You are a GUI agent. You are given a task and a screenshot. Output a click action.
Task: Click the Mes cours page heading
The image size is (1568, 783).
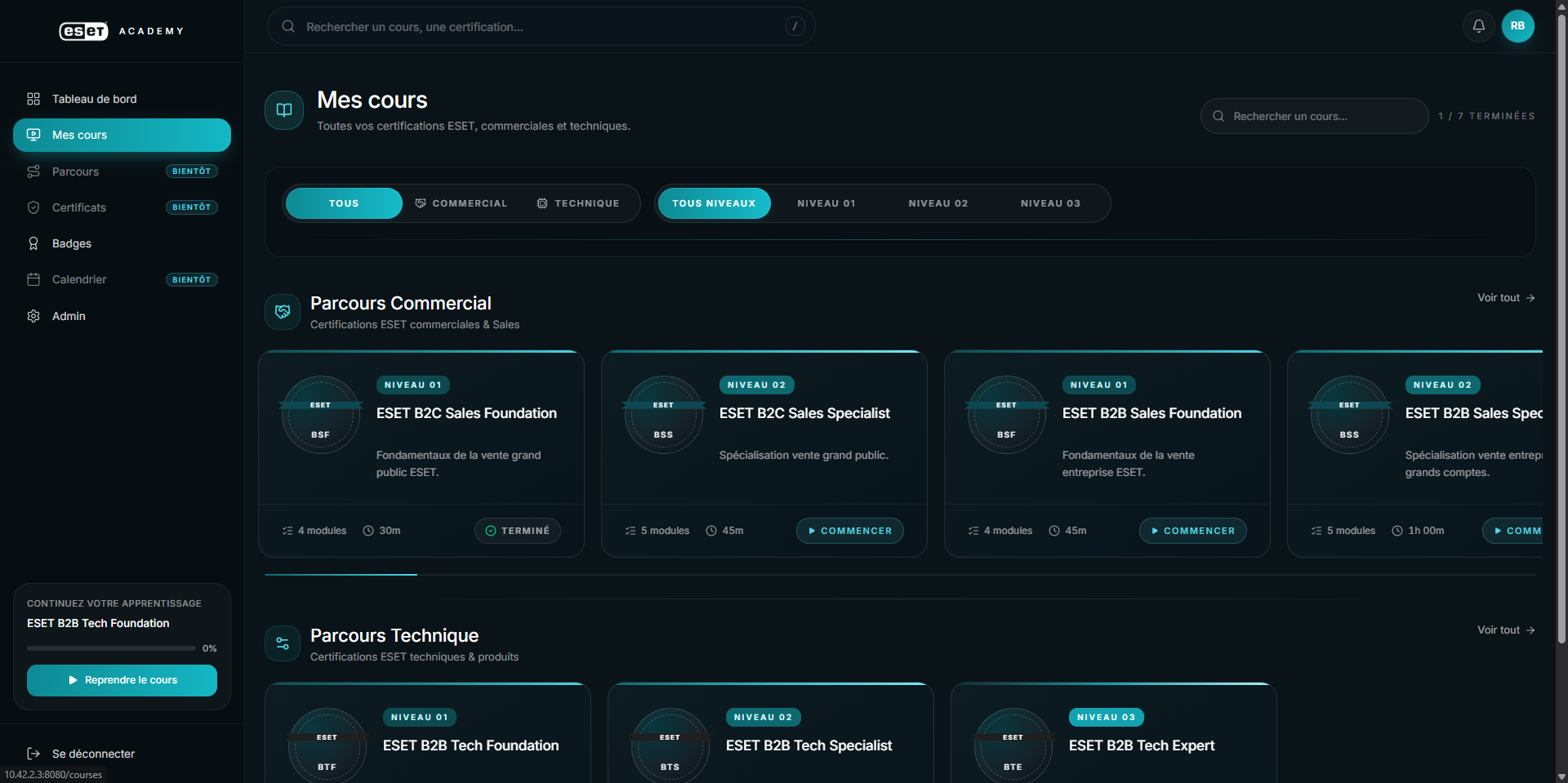pyautogui.click(x=372, y=100)
